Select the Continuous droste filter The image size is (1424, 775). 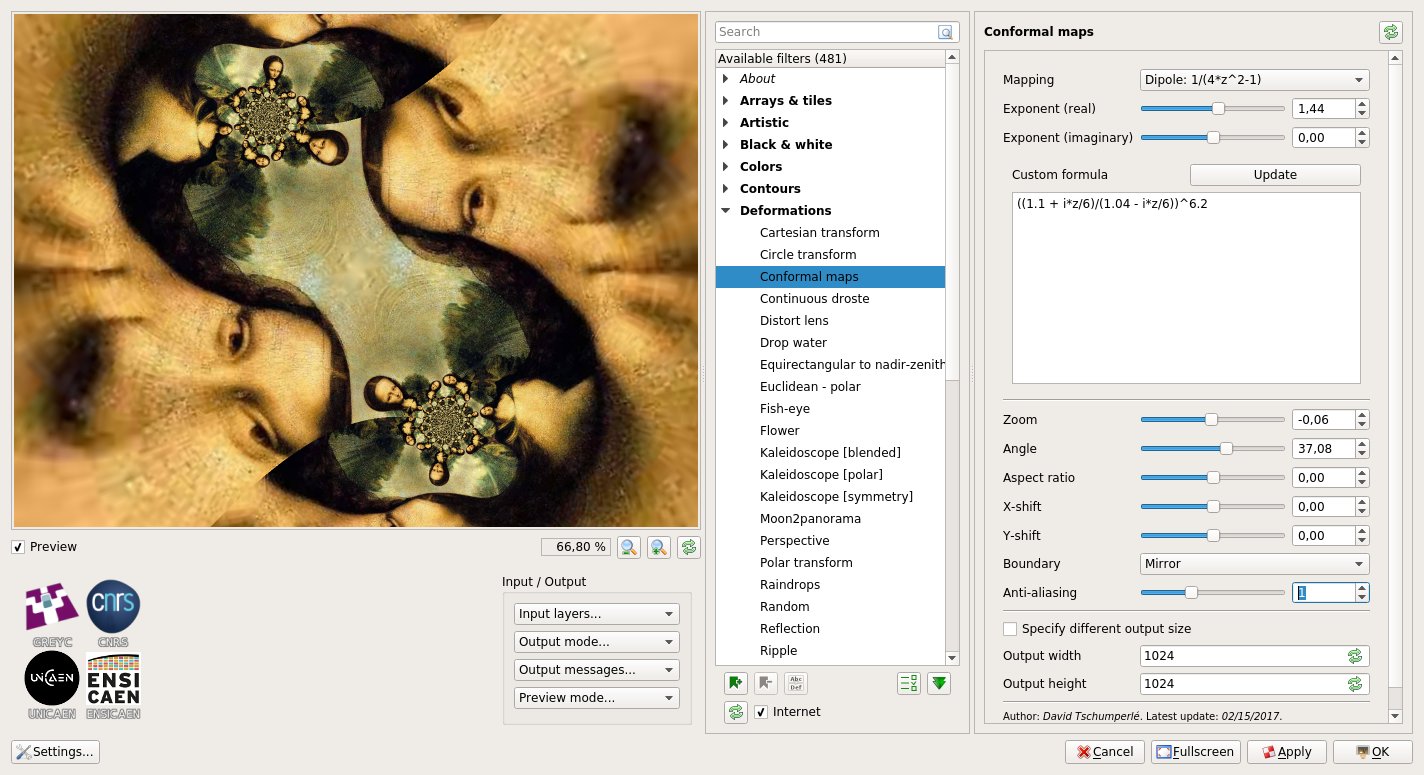[814, 299]
